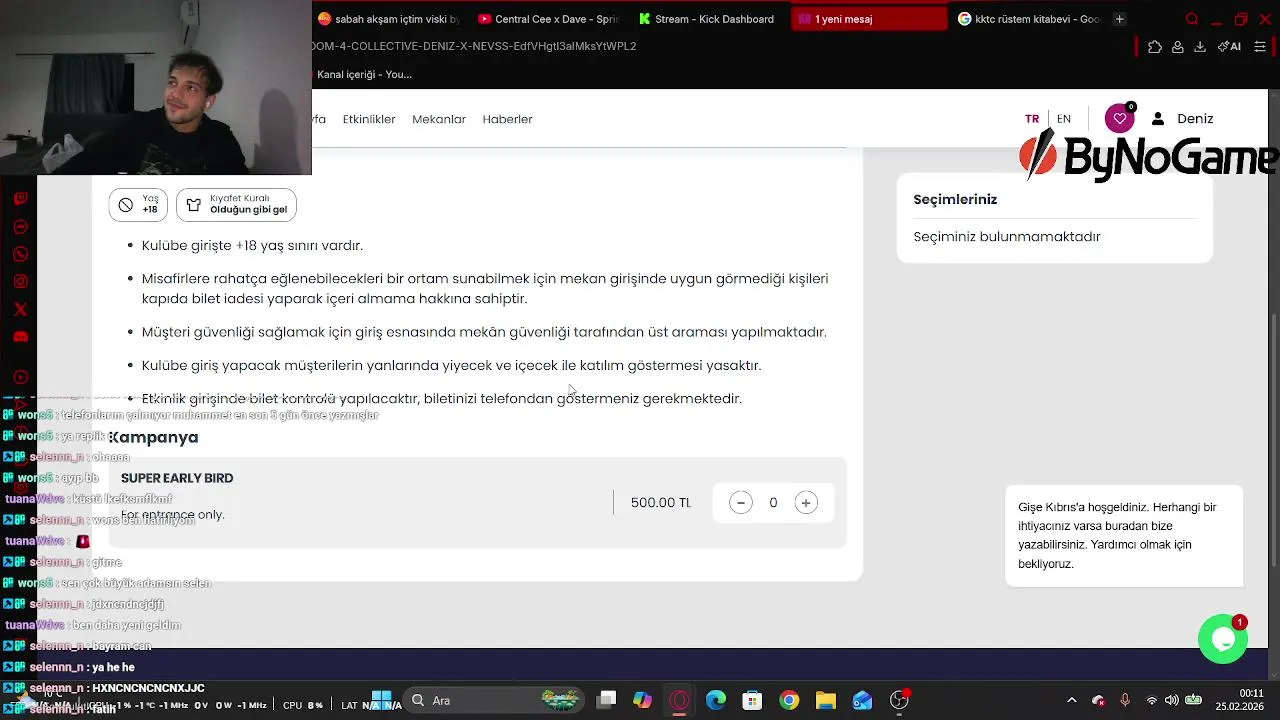The width and height of the screenshot is (1280, 720).
Task: Show hidden system tray icons
Action: [x=1072, y=700]
